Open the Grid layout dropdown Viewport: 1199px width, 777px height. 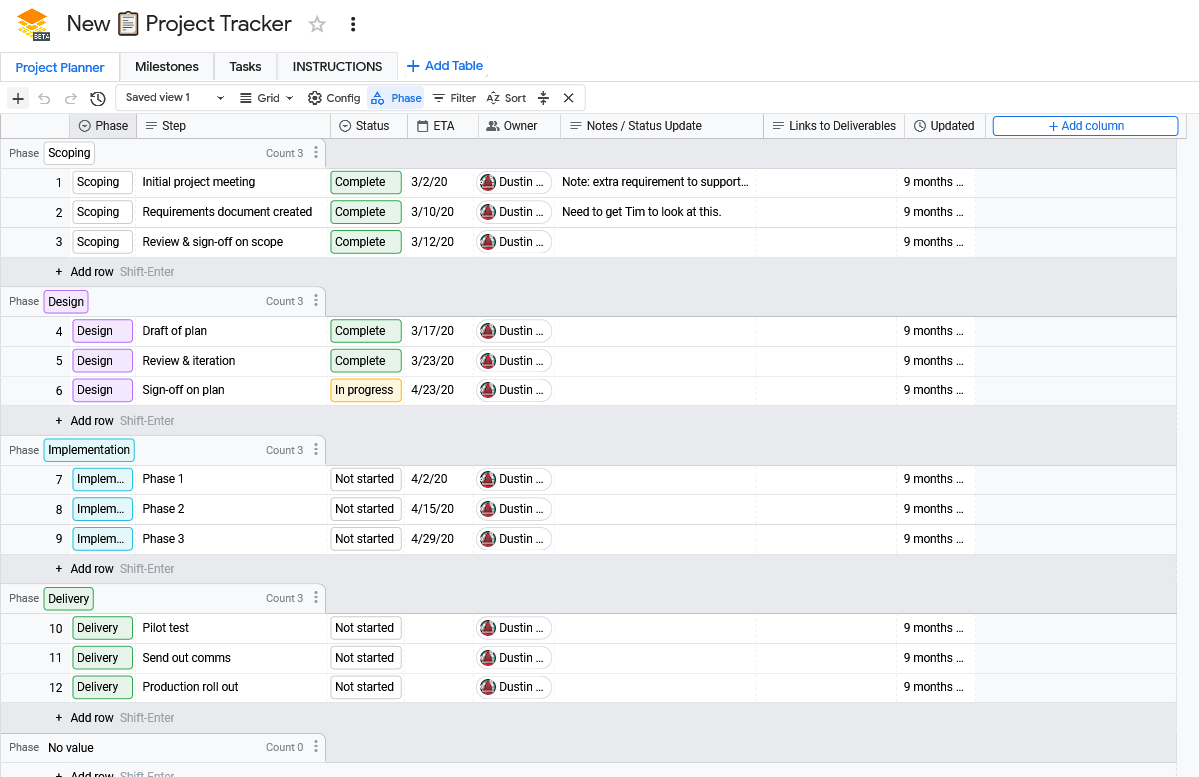(x=267, y=98)
